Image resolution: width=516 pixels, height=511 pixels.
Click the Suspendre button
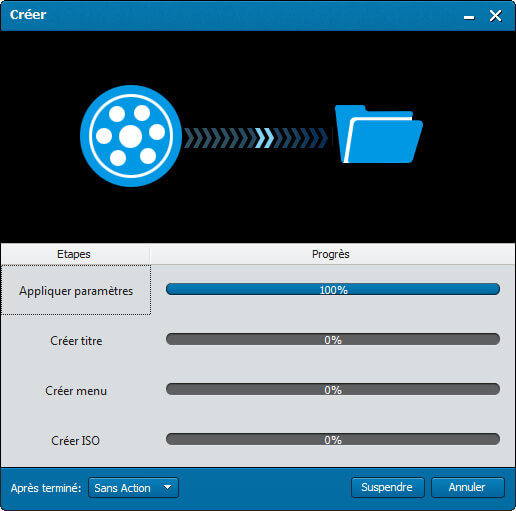[x=387, y=487]
